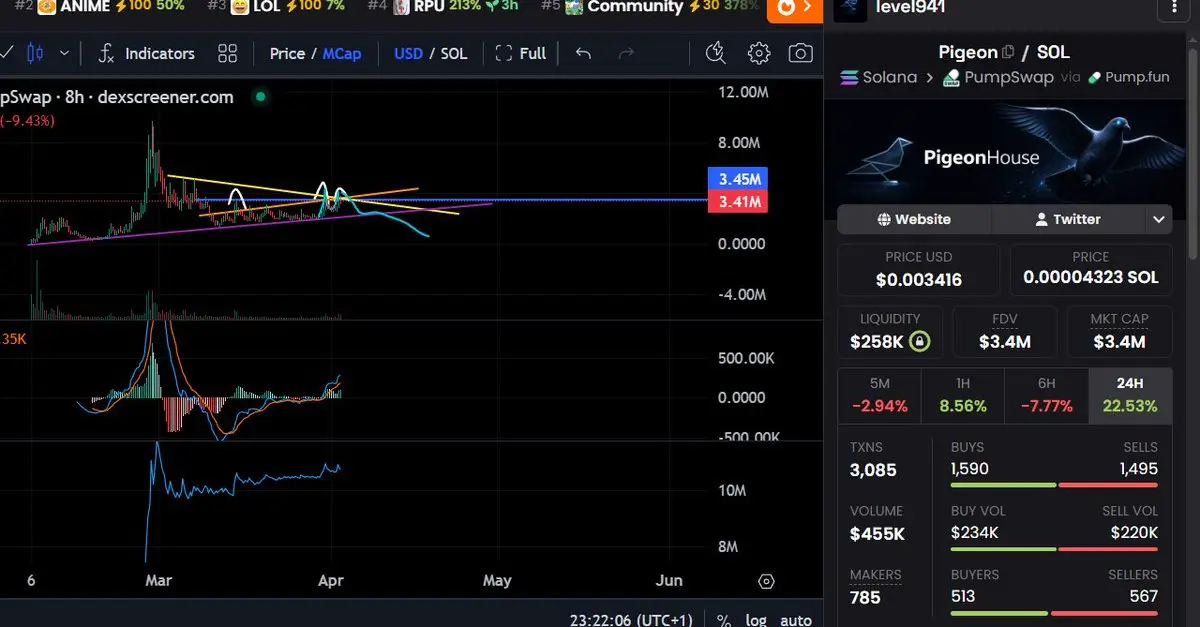Select SOL as chart currency
Screen dimensions: 1200x627
[454, 53]
